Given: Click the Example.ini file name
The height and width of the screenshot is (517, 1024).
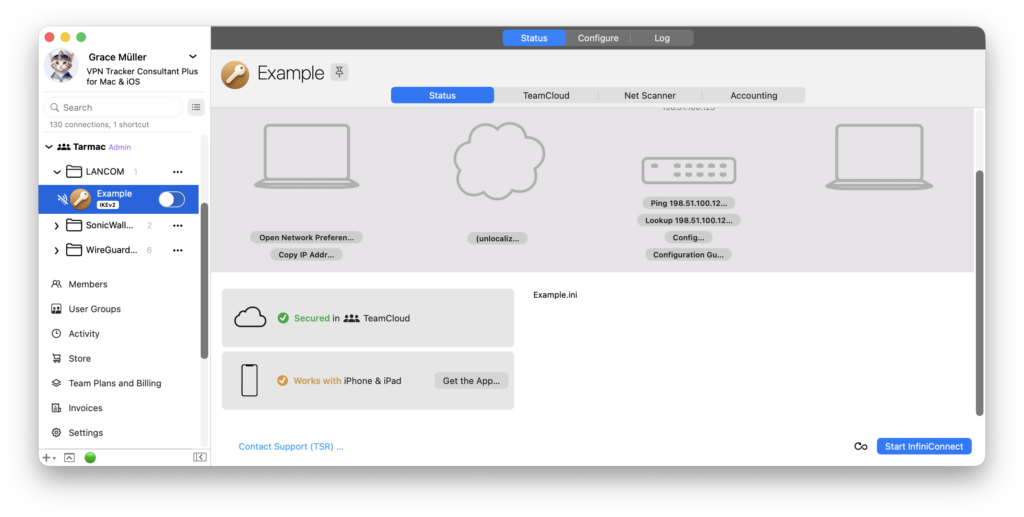Looking at the screenshot, I should pos(555,295).
